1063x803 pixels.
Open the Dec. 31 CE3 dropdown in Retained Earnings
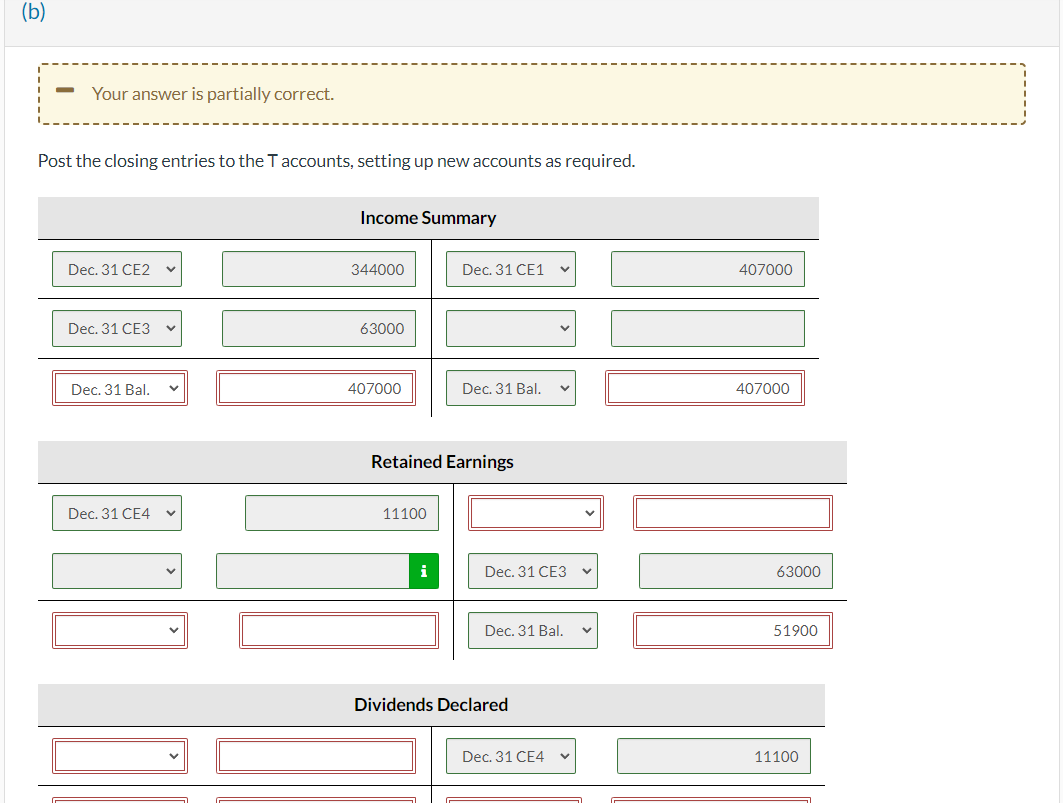532,570
